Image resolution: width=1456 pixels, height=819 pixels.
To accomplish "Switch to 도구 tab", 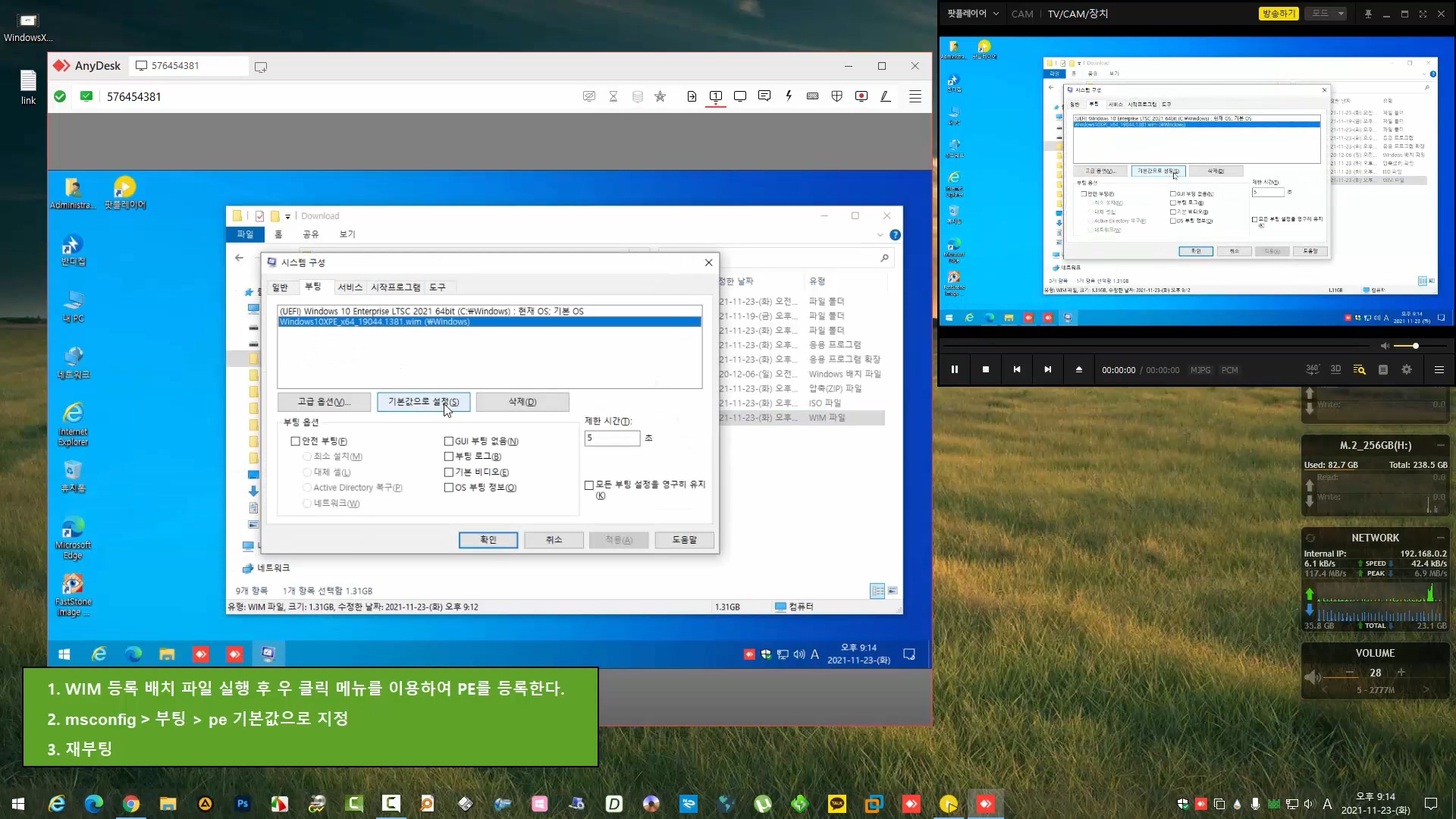I will [438, 287].
